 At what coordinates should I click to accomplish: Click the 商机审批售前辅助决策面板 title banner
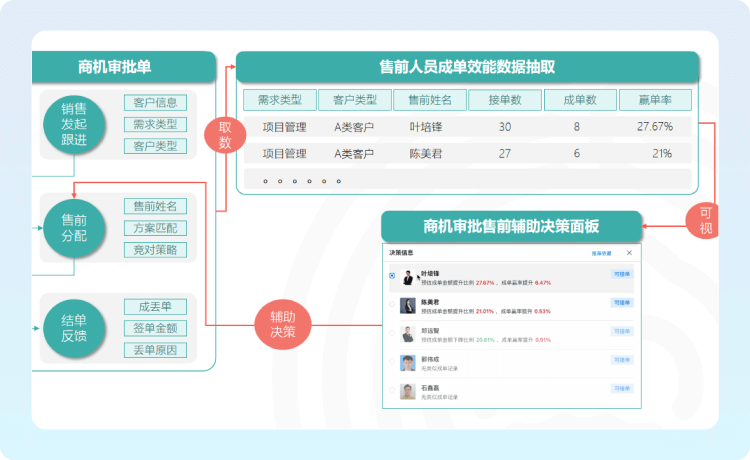click(x=510, y=226)
